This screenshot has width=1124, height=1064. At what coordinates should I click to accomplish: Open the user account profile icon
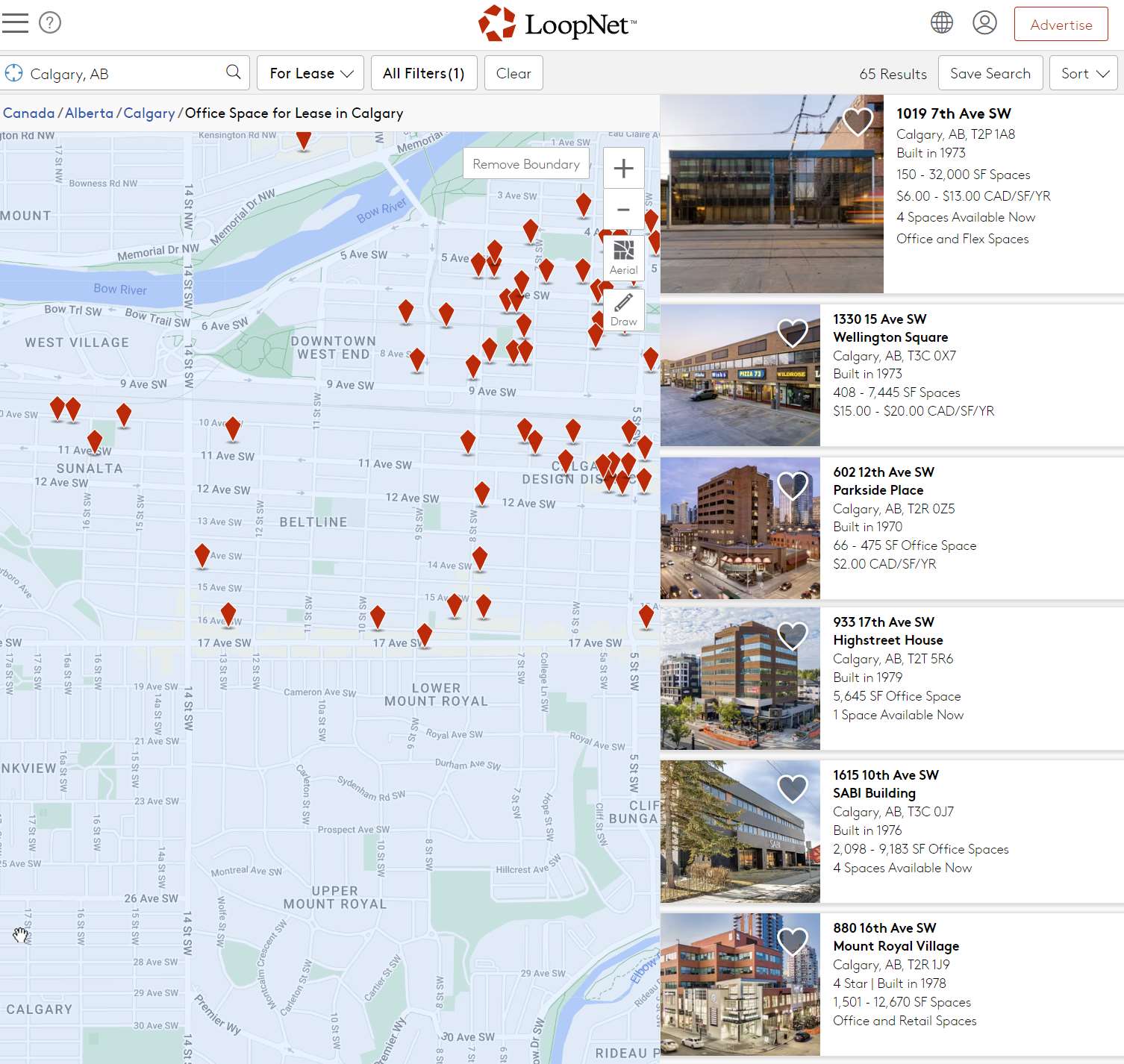click(984, 23)
